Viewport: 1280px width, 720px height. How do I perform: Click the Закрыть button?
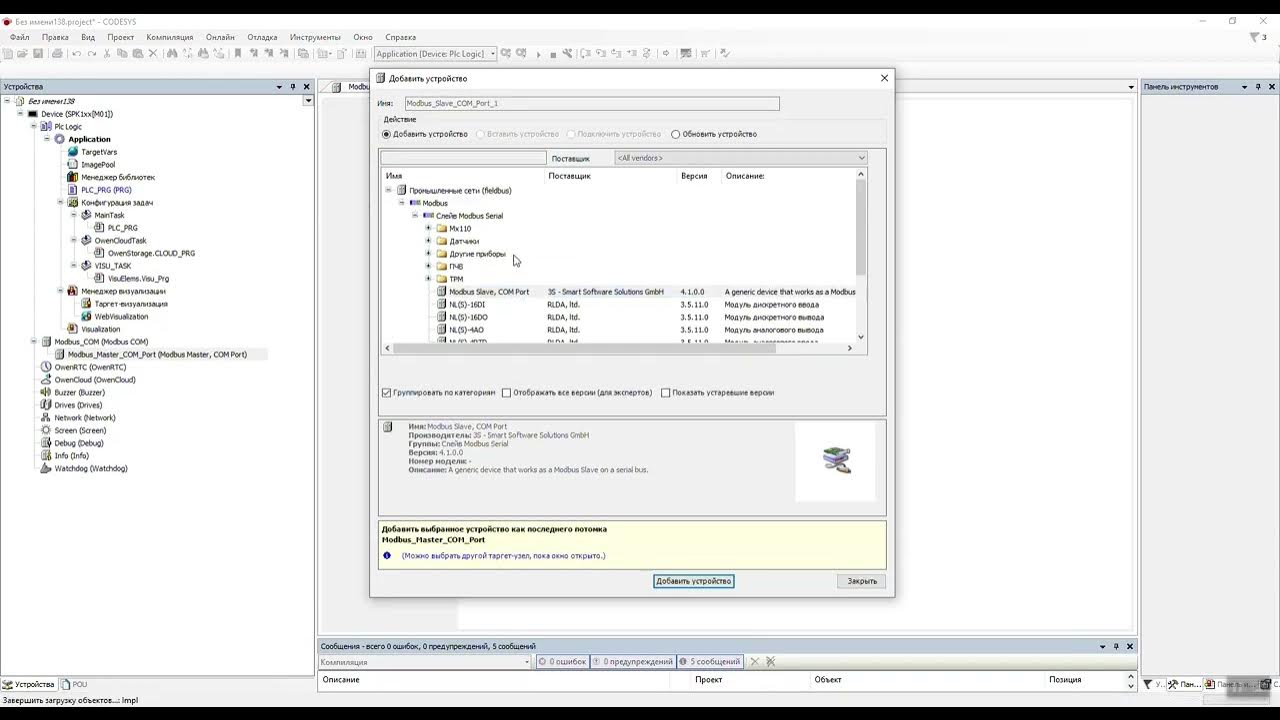(862, 581)
